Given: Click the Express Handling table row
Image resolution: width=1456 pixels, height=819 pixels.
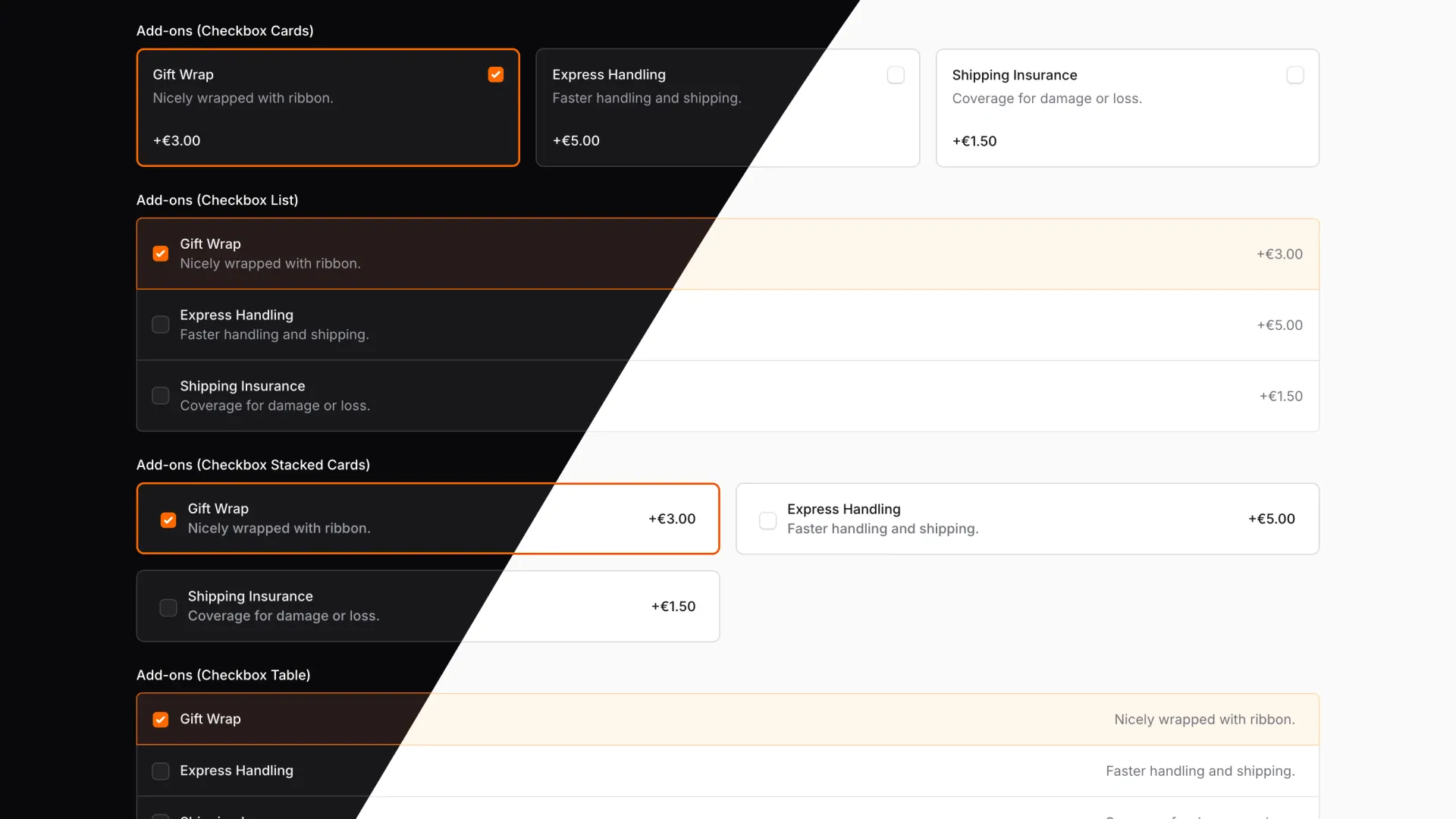Looking at the screenshot, I should 682,770.
